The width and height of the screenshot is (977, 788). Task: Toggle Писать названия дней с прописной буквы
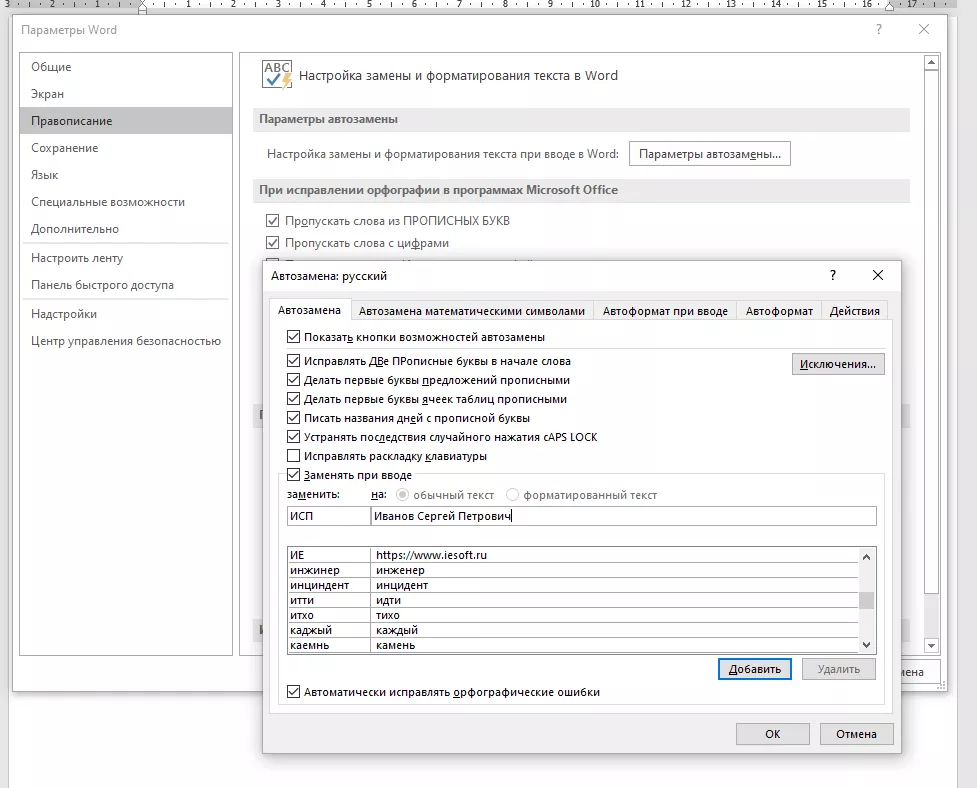click(293, 418)
